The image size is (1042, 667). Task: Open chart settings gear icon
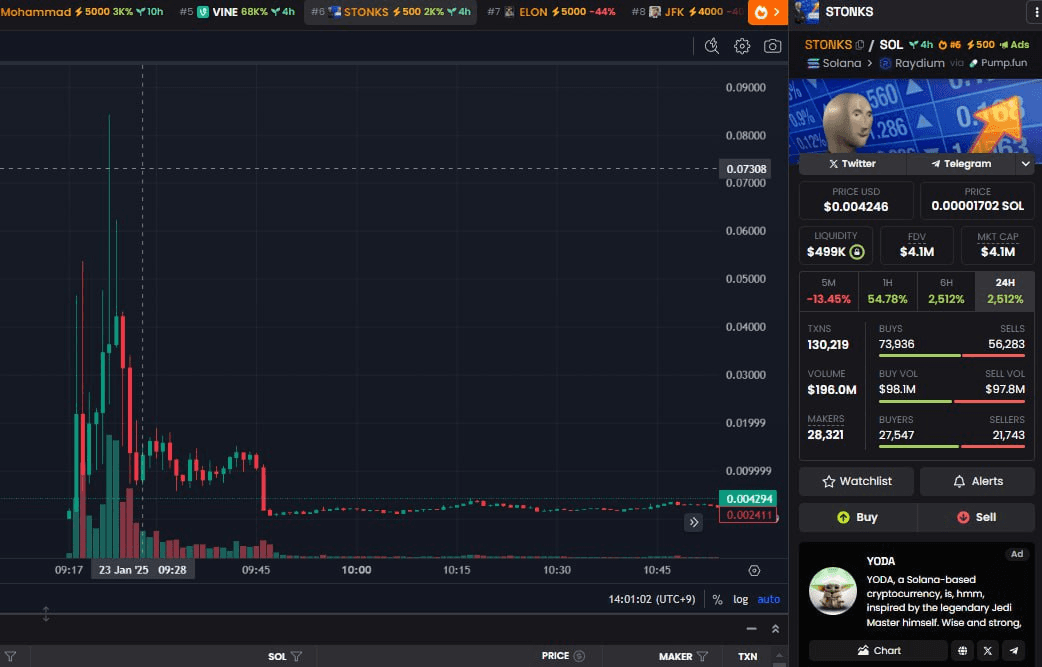click(x=742, y=46)
